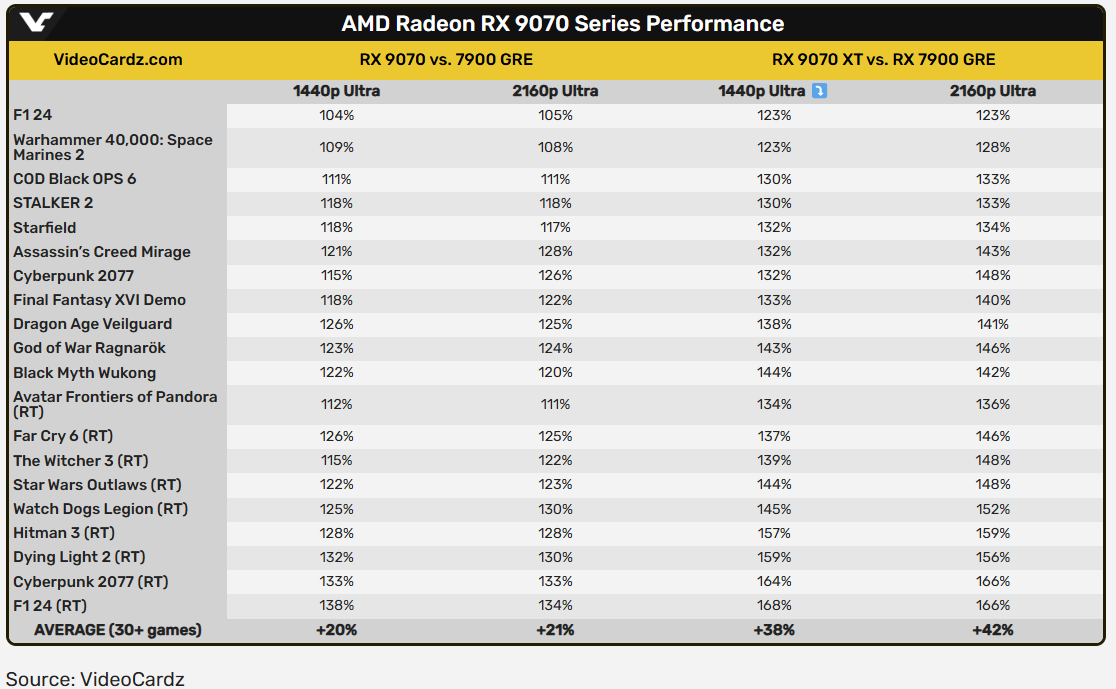
Task: Click the 168% value in the F1 24 (RT) row
Action: tap(774, 605)
